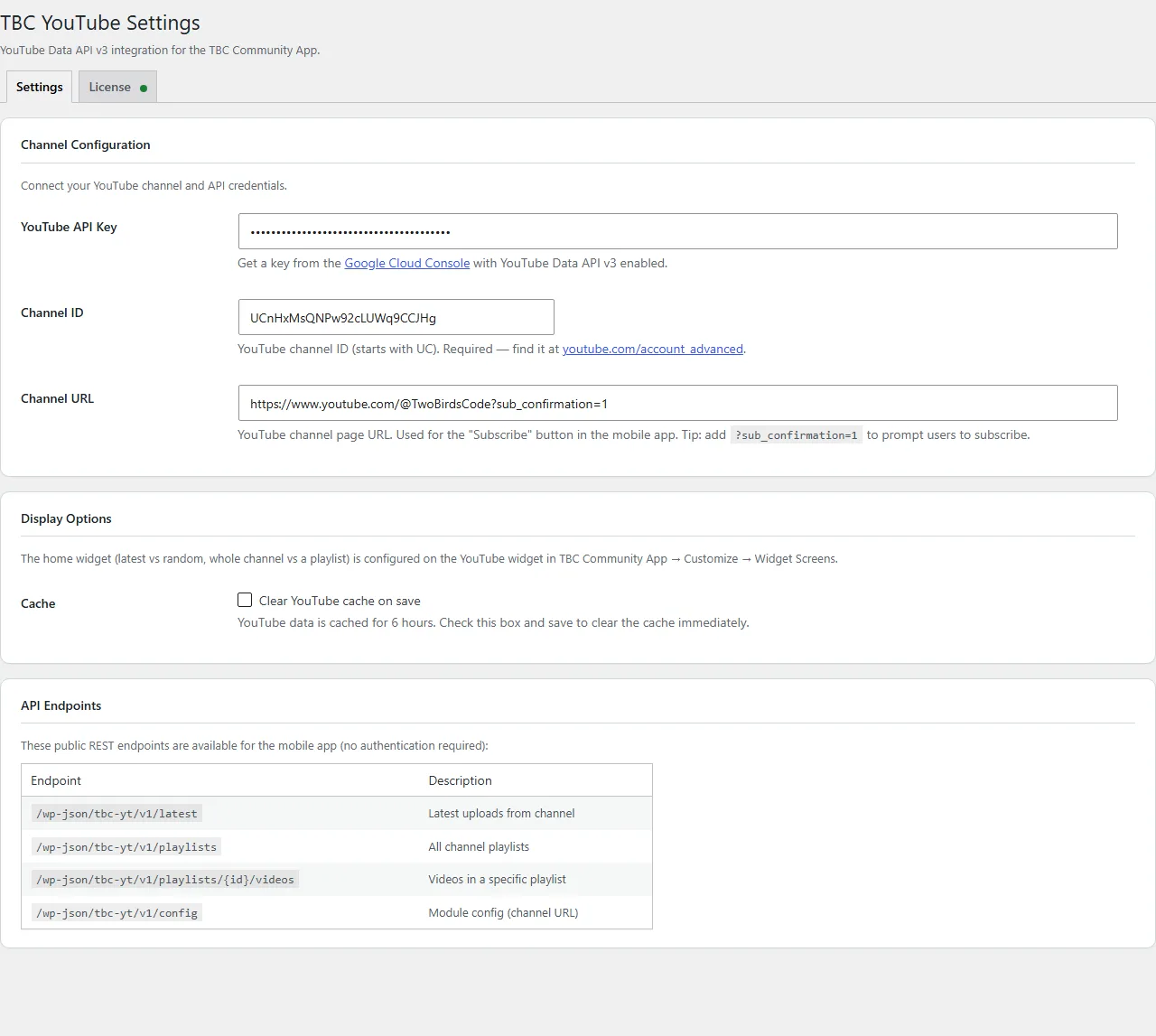Image resolution: width=1156 pixels, height=1036 pixels.
Task: Click the Channel Configuration section heading
Action: point(86,145)
